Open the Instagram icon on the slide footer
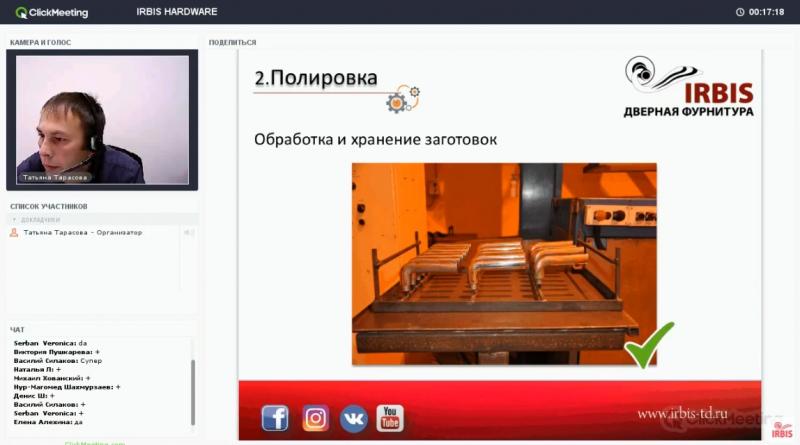 [x=315, y=418]
